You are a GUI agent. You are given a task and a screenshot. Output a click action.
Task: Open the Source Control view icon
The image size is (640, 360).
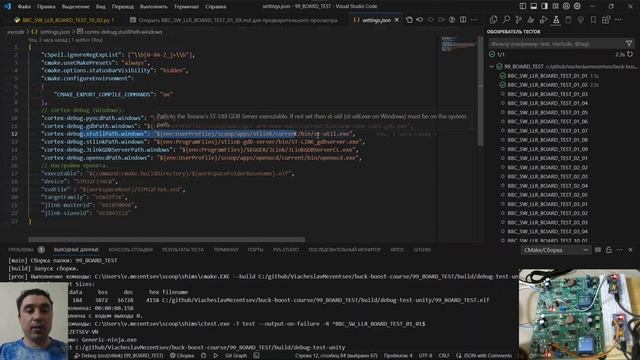point(518,20)
